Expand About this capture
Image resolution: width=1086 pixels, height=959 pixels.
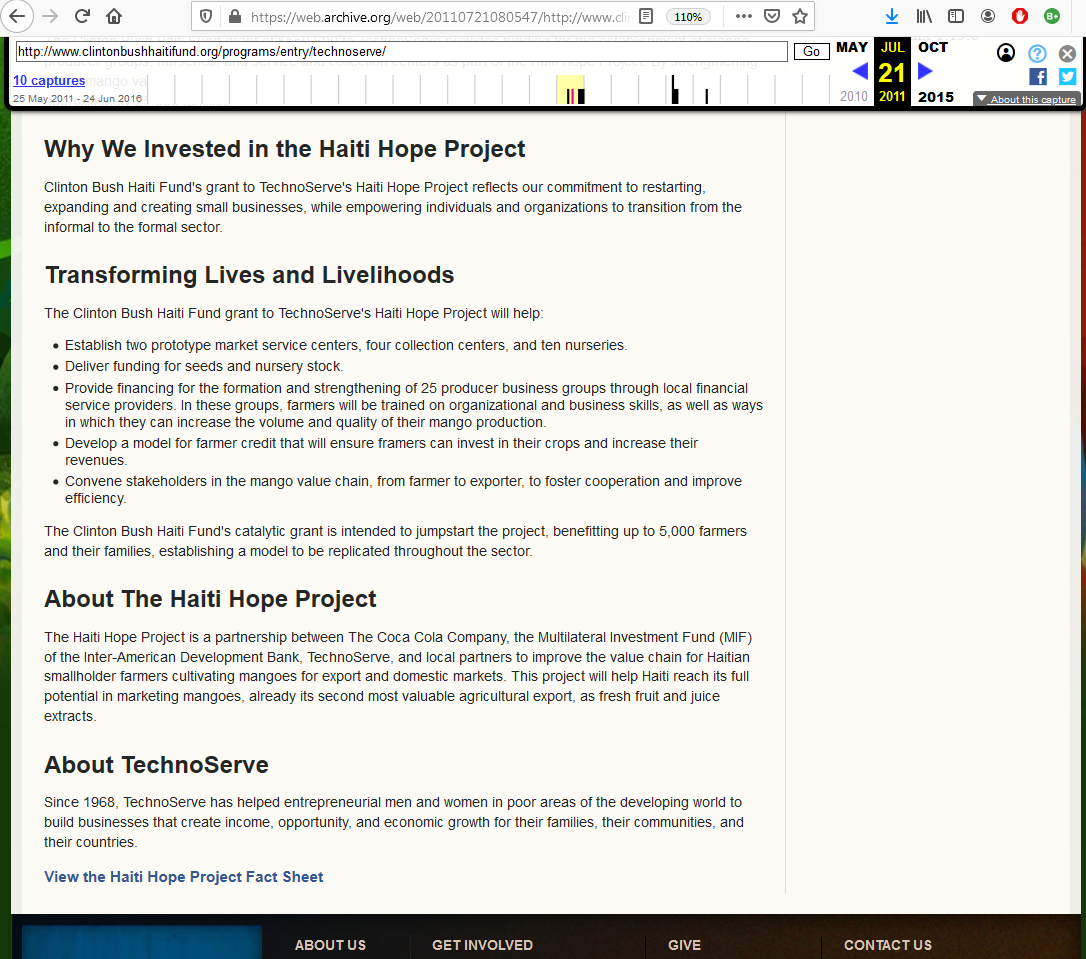tap(1026, 99)
